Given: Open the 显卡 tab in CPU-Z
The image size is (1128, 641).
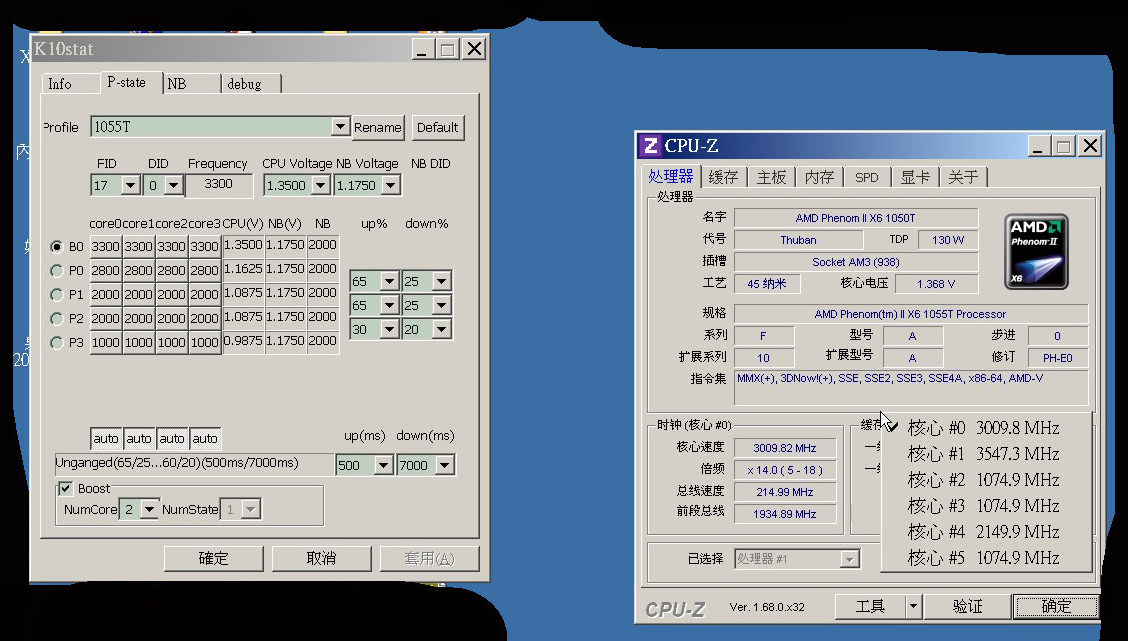Looking at the screenshot, I should coord(915,178).
